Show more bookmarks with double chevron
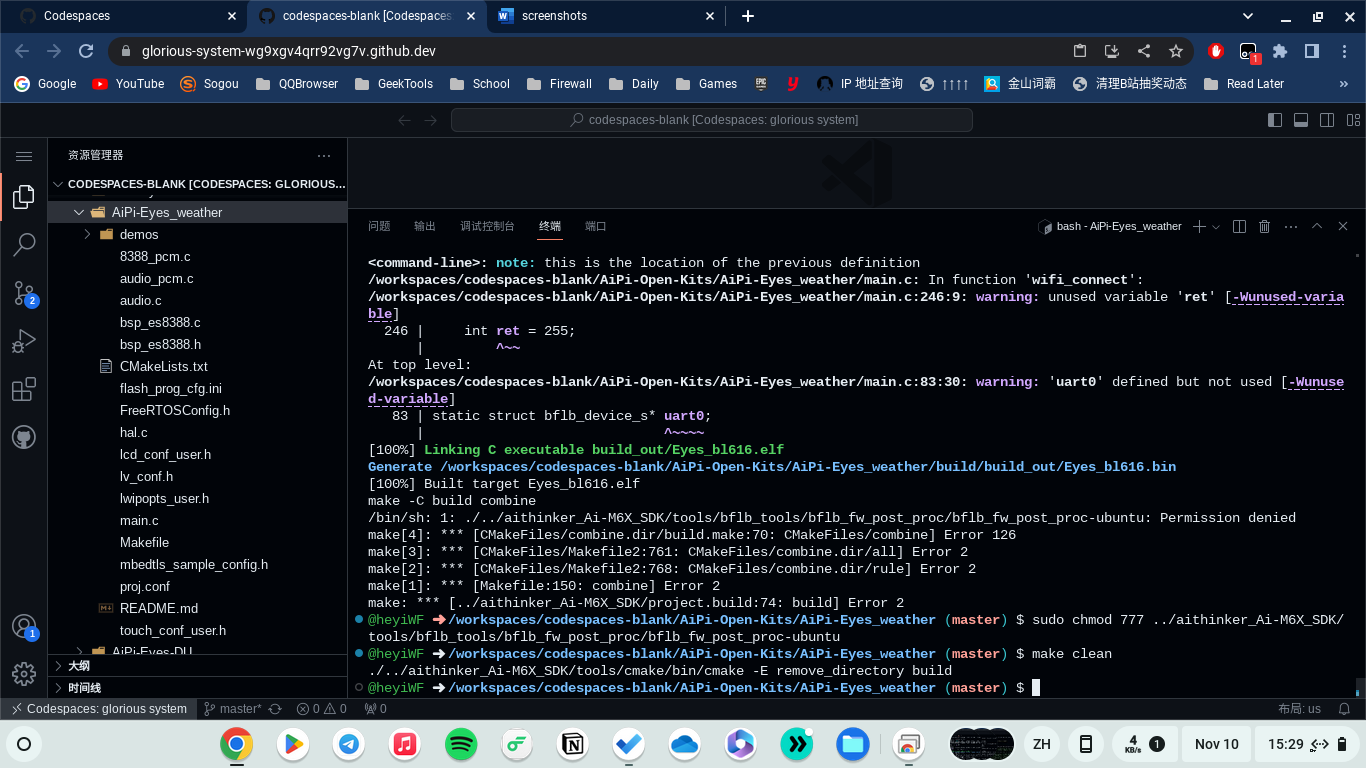Image resolution: width=1366 pixels, height=768 pixels. point(1343,84)
